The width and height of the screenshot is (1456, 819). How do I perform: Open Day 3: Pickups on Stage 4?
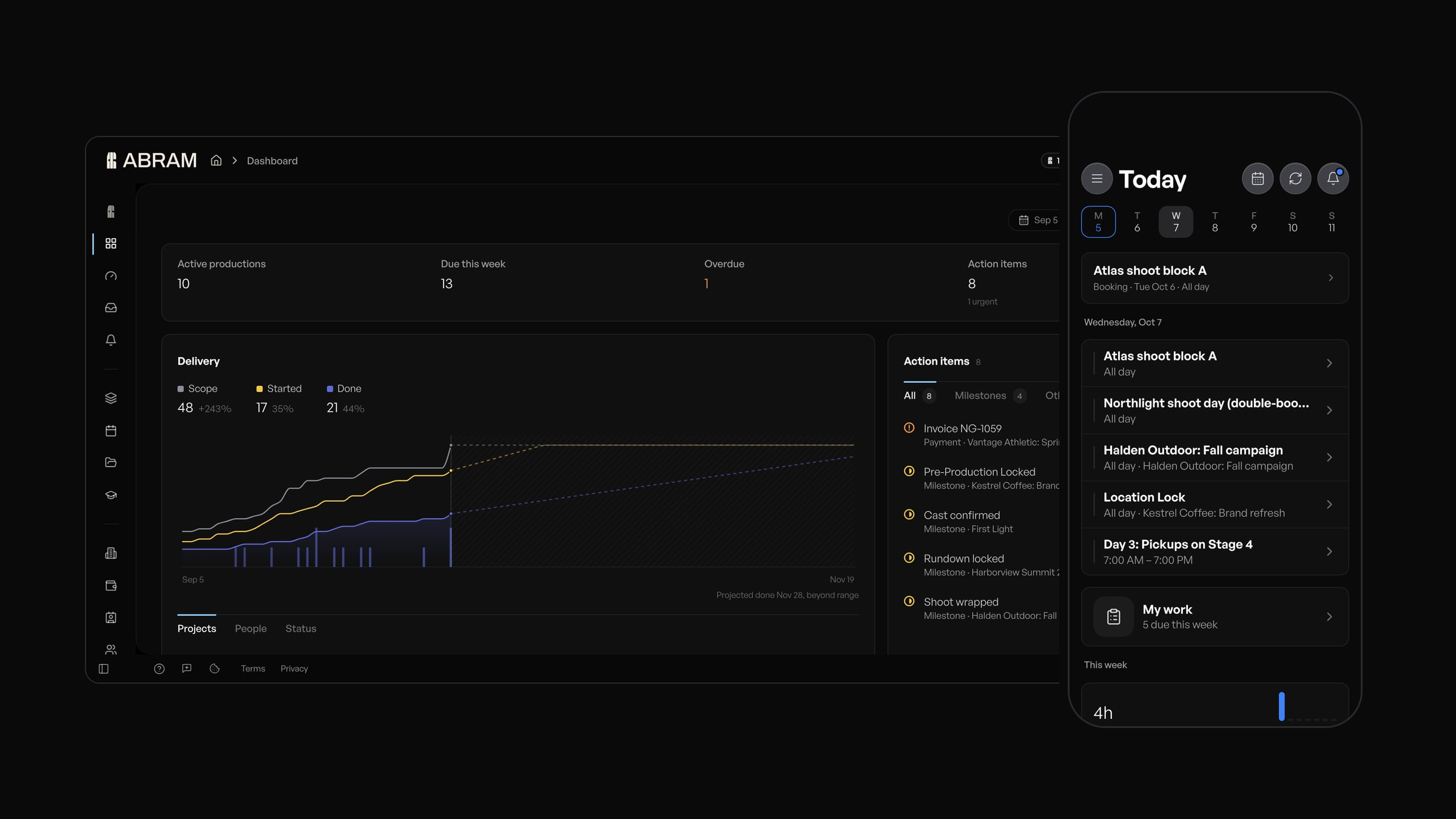click(x=1215, y=552)
